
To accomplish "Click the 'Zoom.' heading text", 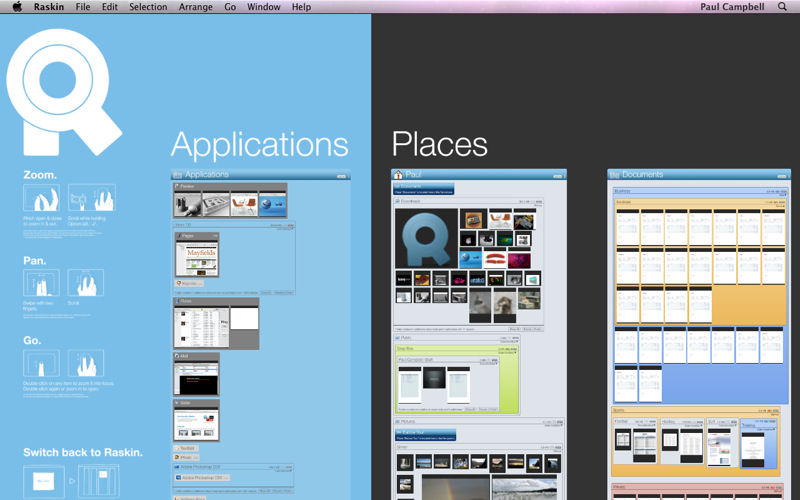I will pos(40,174).
